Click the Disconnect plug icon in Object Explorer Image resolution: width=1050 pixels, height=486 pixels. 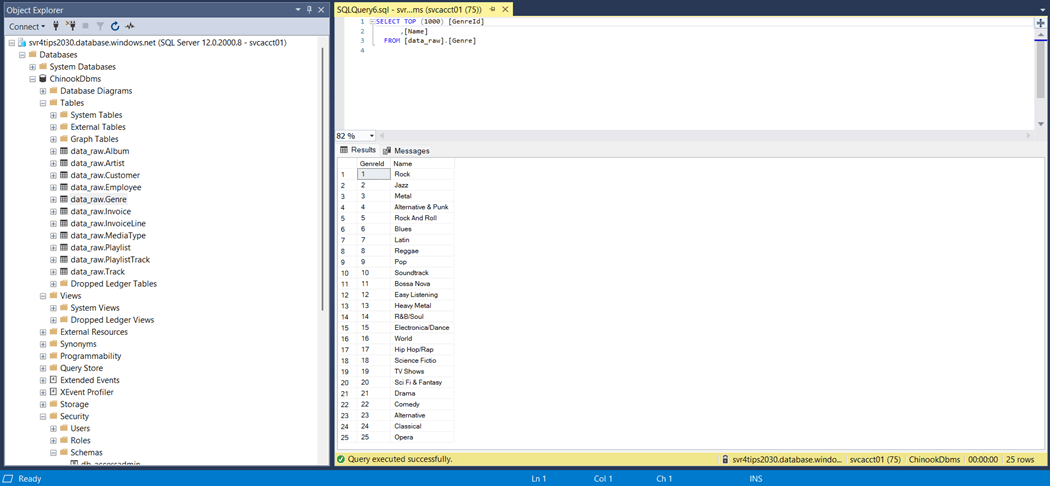[71, 26]
